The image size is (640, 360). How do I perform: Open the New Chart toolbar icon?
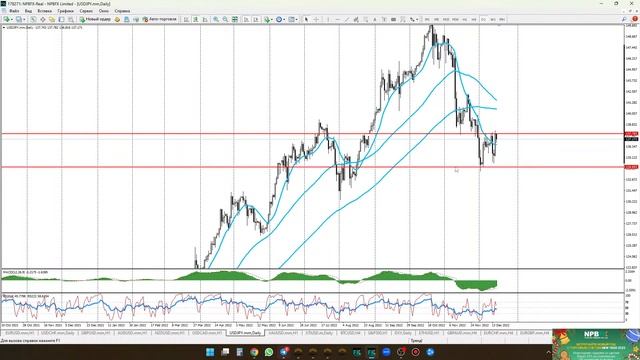[x=7, y=19]
